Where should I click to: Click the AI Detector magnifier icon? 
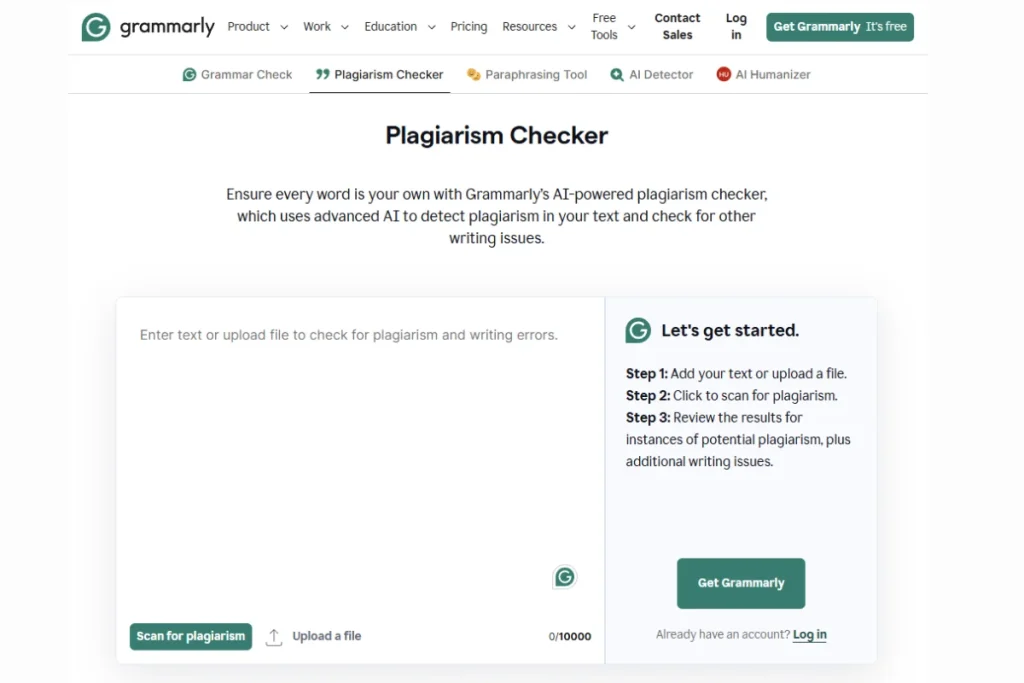pos(615,74)
